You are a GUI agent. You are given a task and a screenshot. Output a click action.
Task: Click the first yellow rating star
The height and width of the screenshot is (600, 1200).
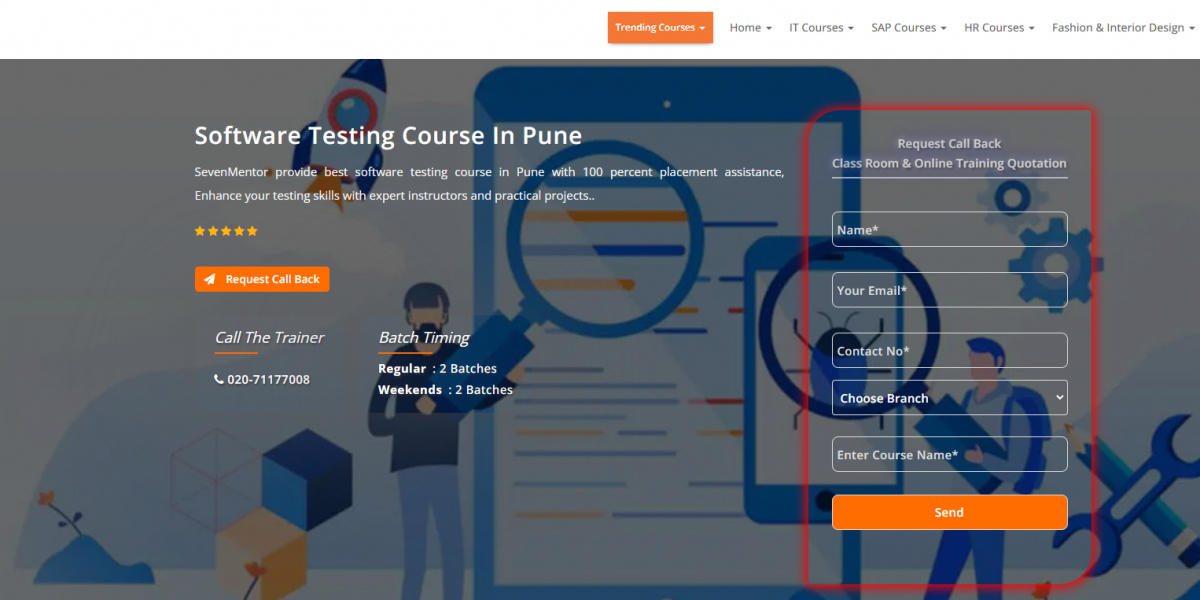click(x=200, y=231)
